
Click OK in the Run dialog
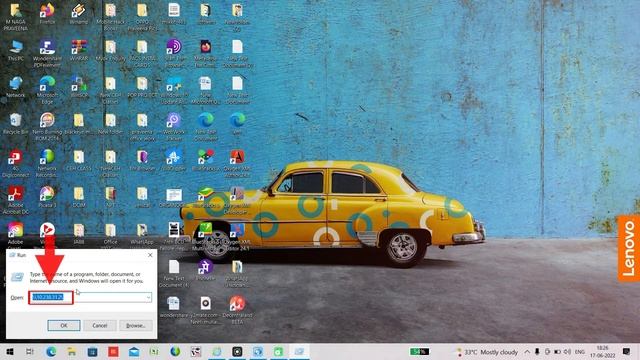64,325
